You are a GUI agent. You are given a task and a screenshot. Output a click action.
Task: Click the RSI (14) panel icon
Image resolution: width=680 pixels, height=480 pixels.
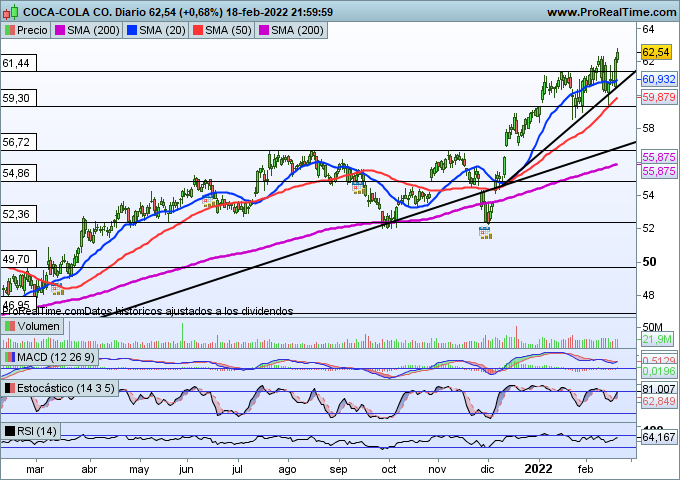pyautogui.click(x=10, y=431)
